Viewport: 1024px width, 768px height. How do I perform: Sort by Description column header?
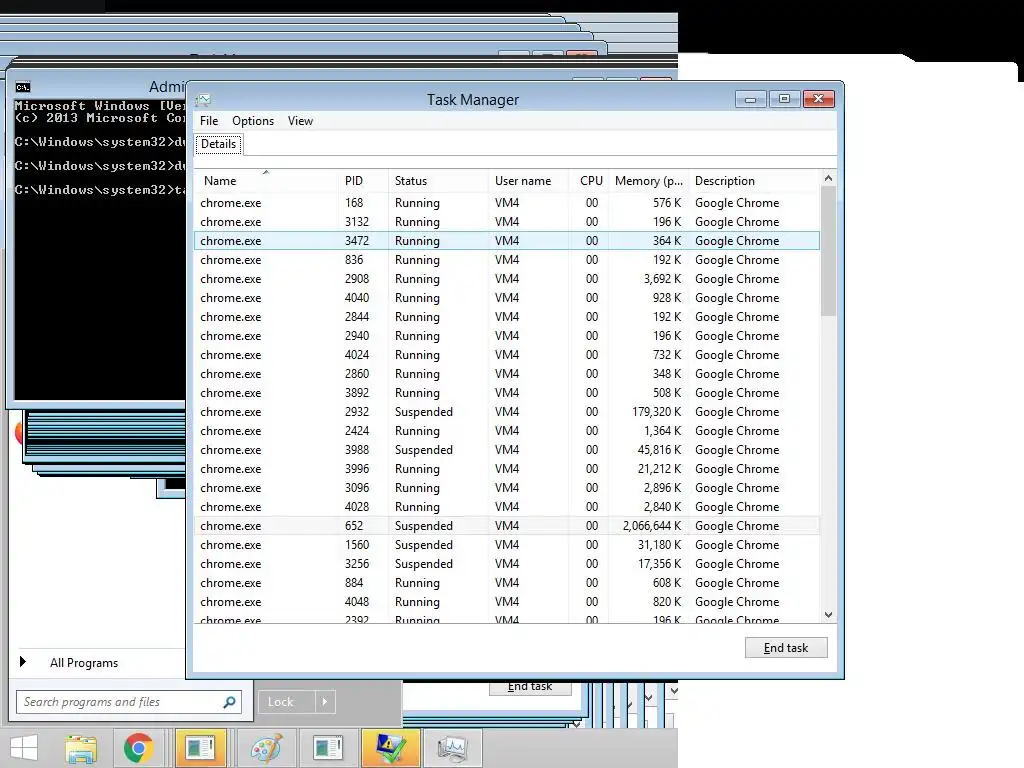pos(754,181)
